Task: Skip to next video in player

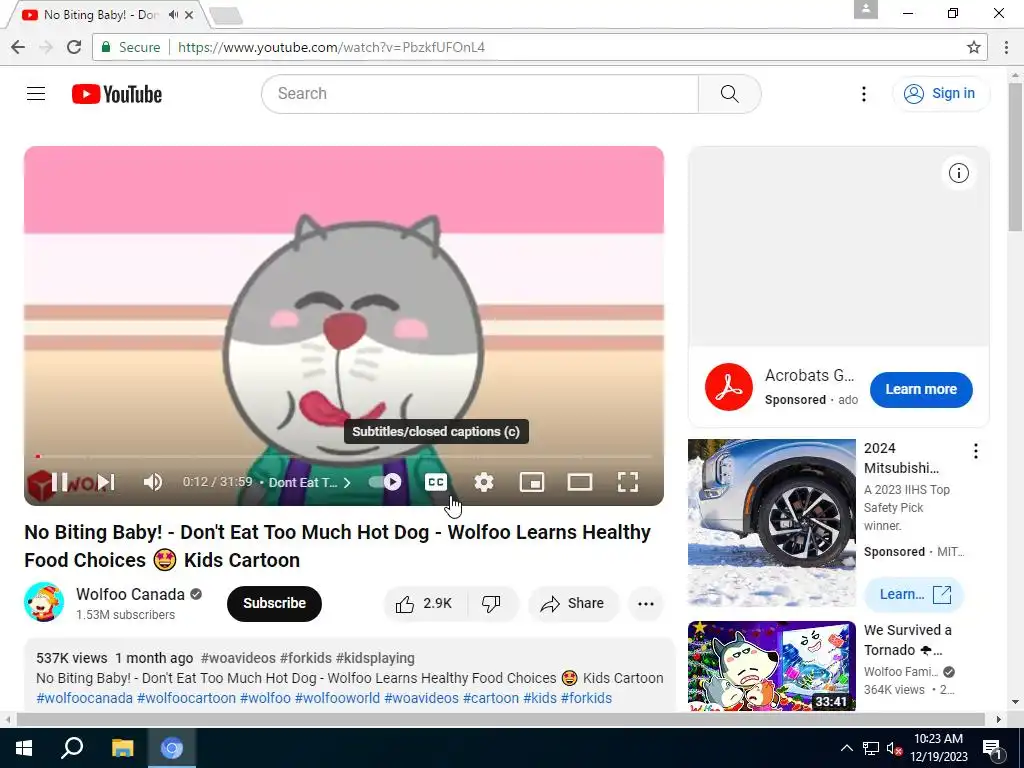Action: 106,482
